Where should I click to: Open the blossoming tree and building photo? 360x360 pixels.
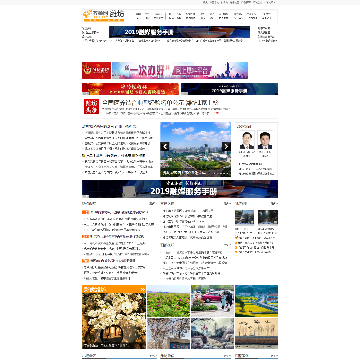[x=169, y=333]
